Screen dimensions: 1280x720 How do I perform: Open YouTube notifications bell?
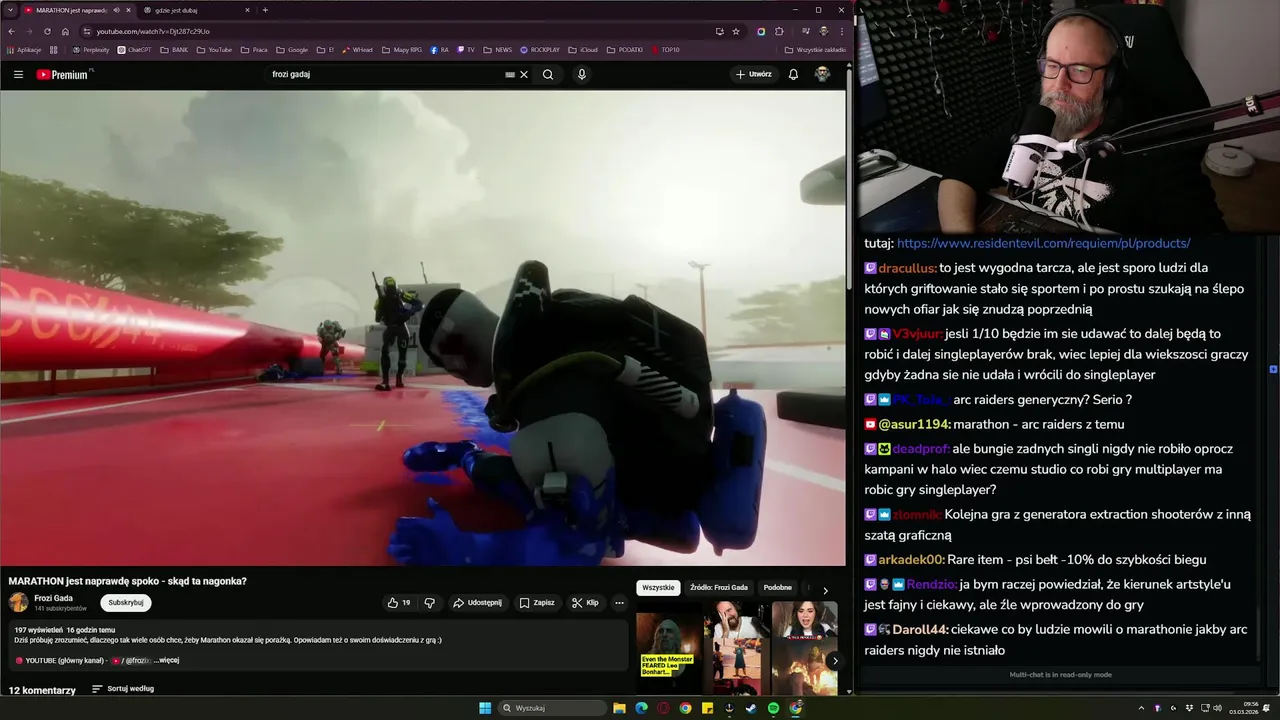(x=793, y=74)
